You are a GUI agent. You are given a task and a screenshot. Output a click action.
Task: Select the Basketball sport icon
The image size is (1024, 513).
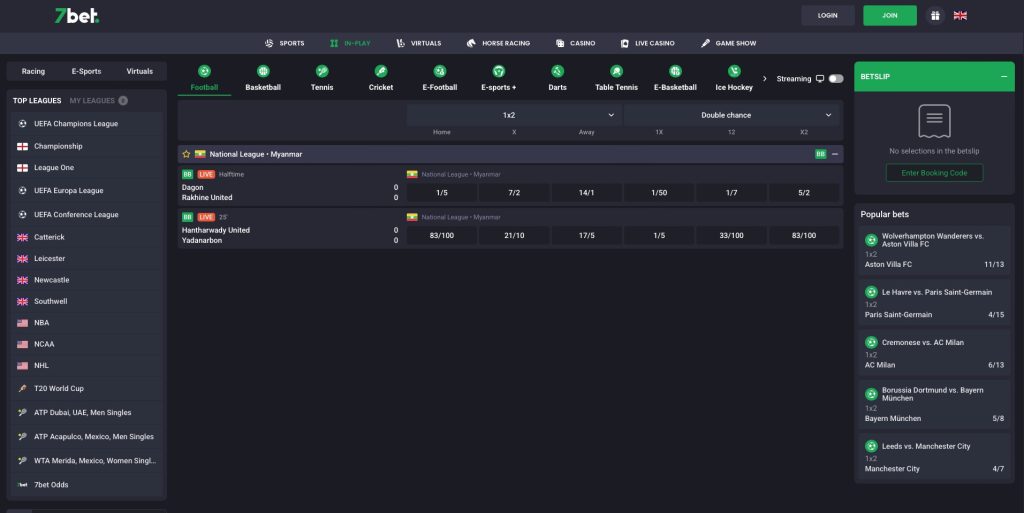click(263, 71)
